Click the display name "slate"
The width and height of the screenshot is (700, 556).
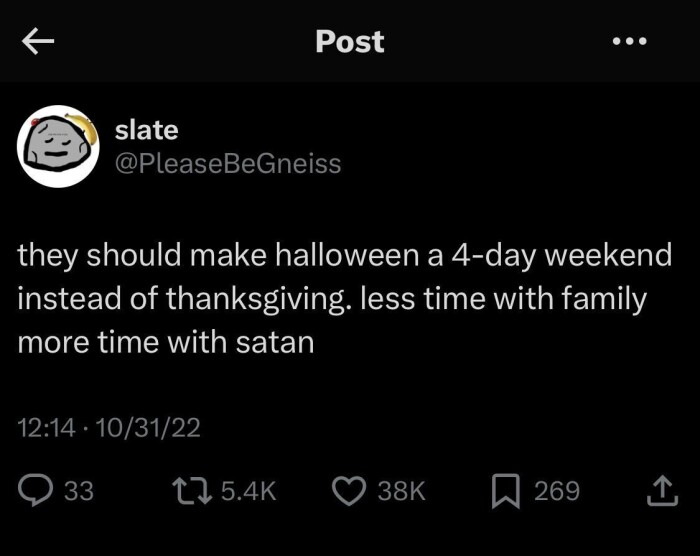(x=146, y=130)
